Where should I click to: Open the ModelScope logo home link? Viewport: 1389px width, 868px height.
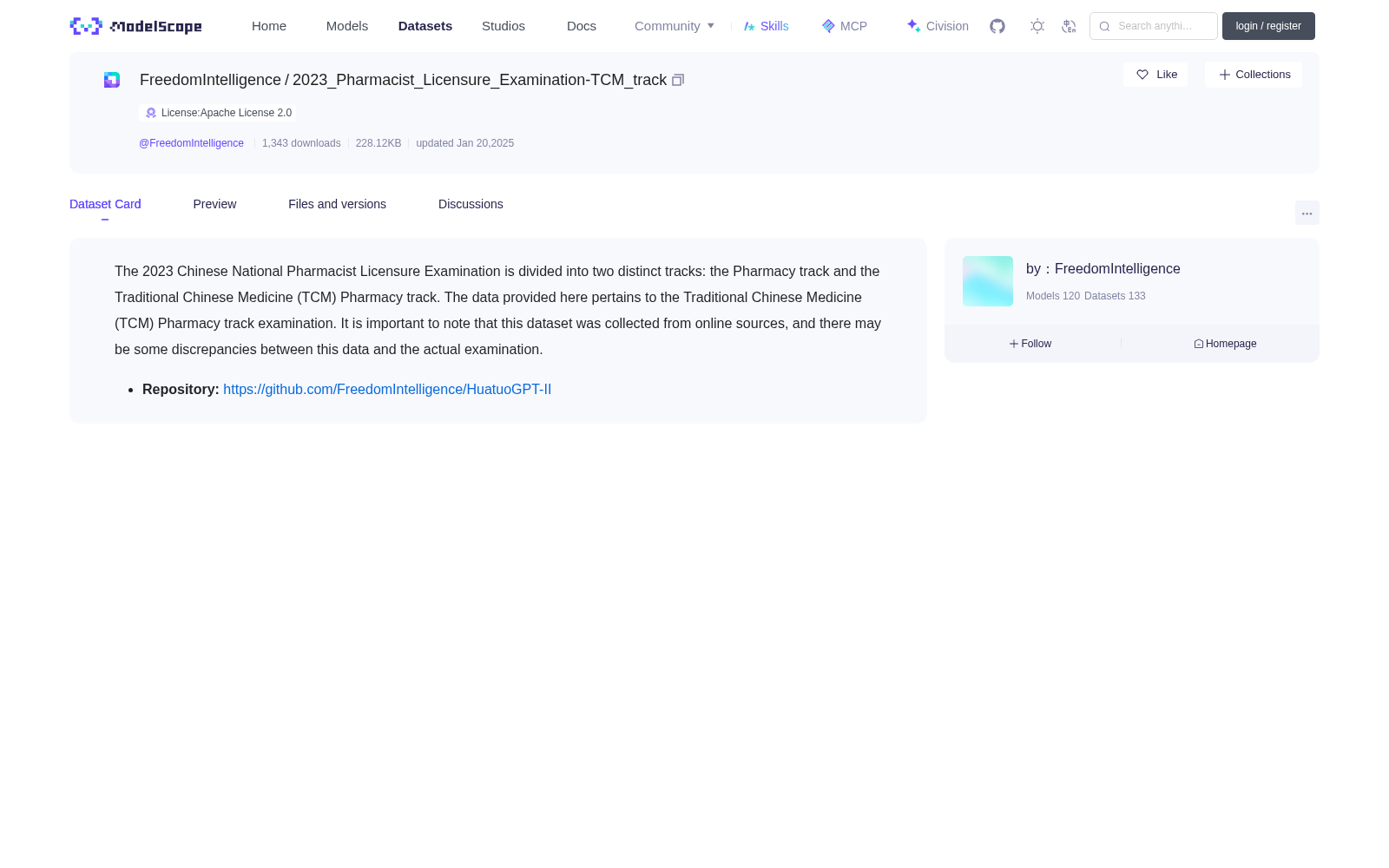(x=136, y=26)
